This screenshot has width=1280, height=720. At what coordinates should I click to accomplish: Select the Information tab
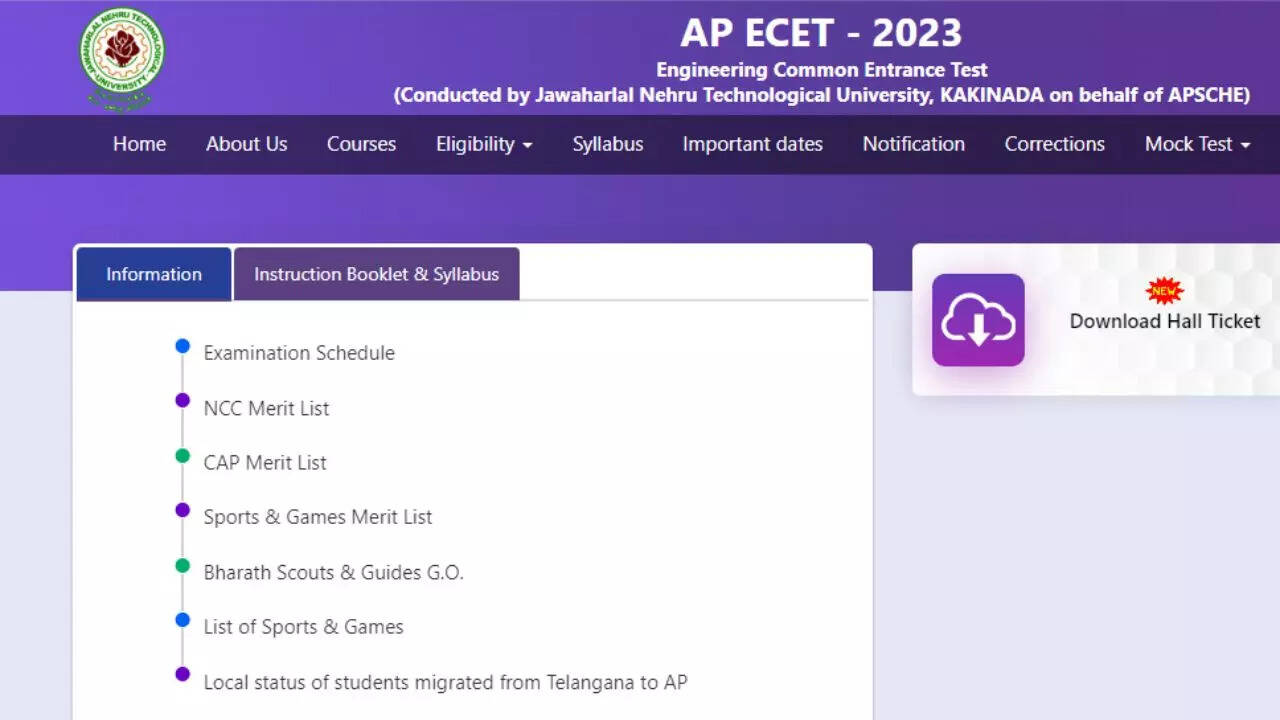tap(154, 274)
